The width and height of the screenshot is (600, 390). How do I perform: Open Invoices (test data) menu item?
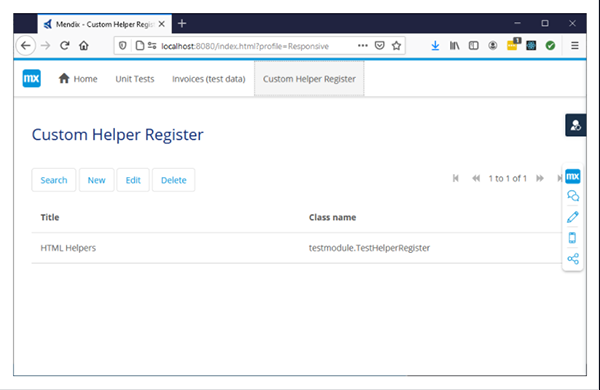click(209, 79)
